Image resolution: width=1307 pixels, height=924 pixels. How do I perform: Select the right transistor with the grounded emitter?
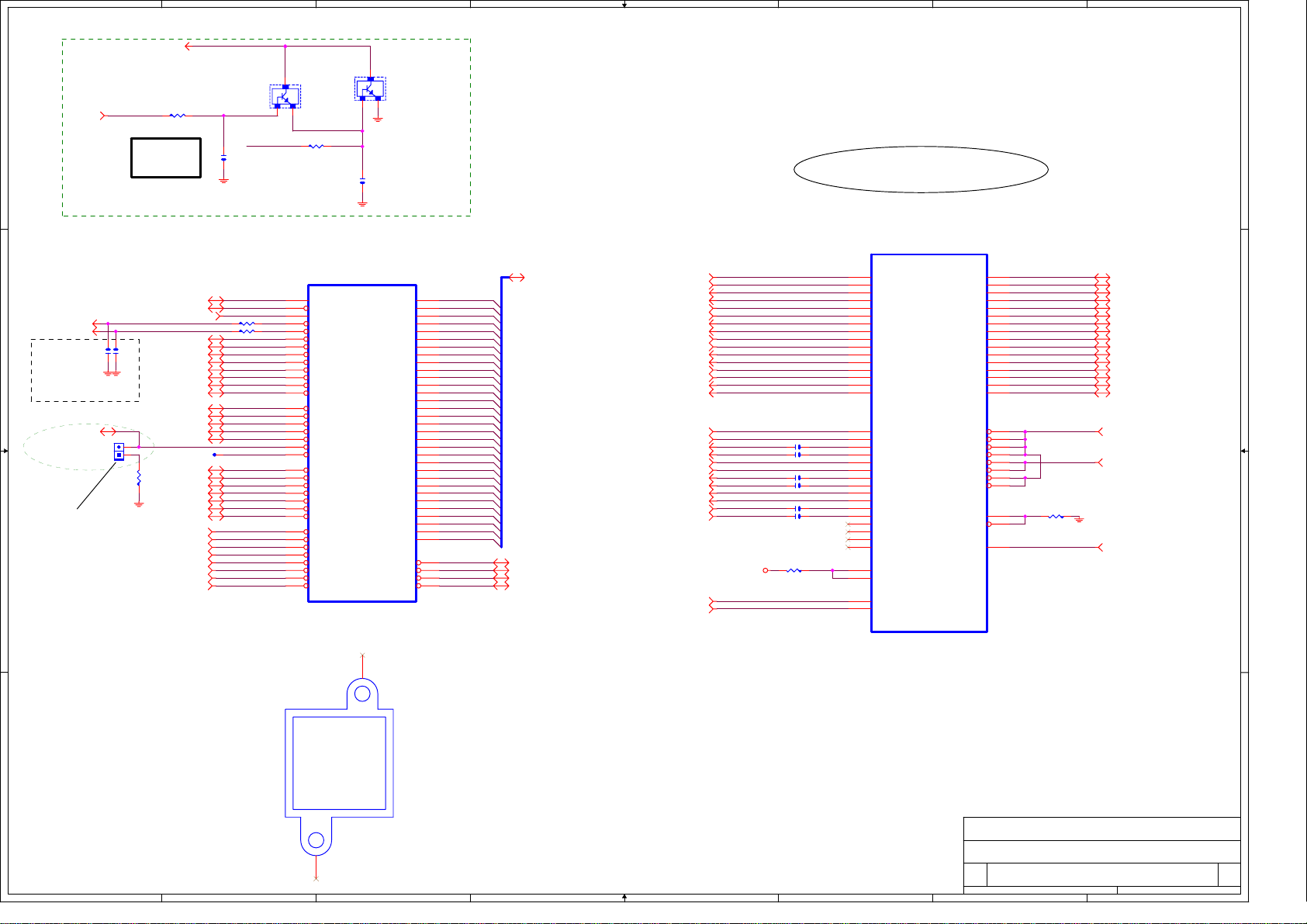(x=370, y=88)
